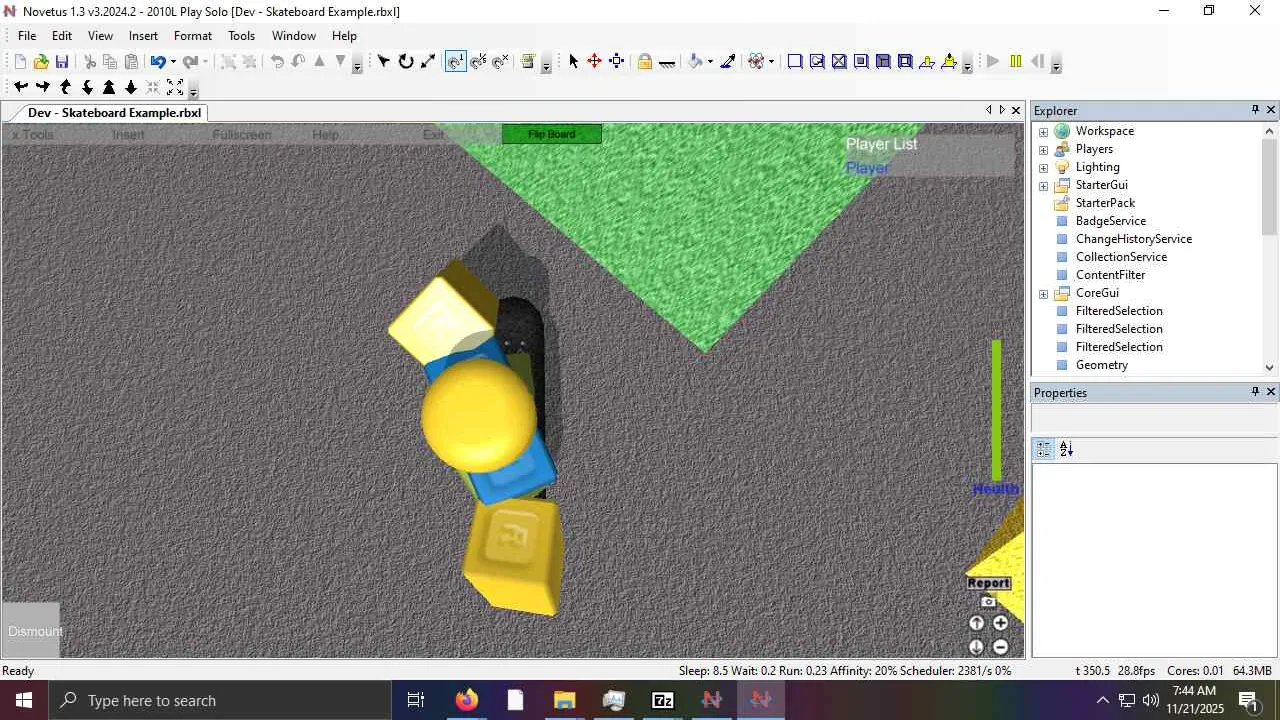Click the in-game zoom in plus button

1000,623
